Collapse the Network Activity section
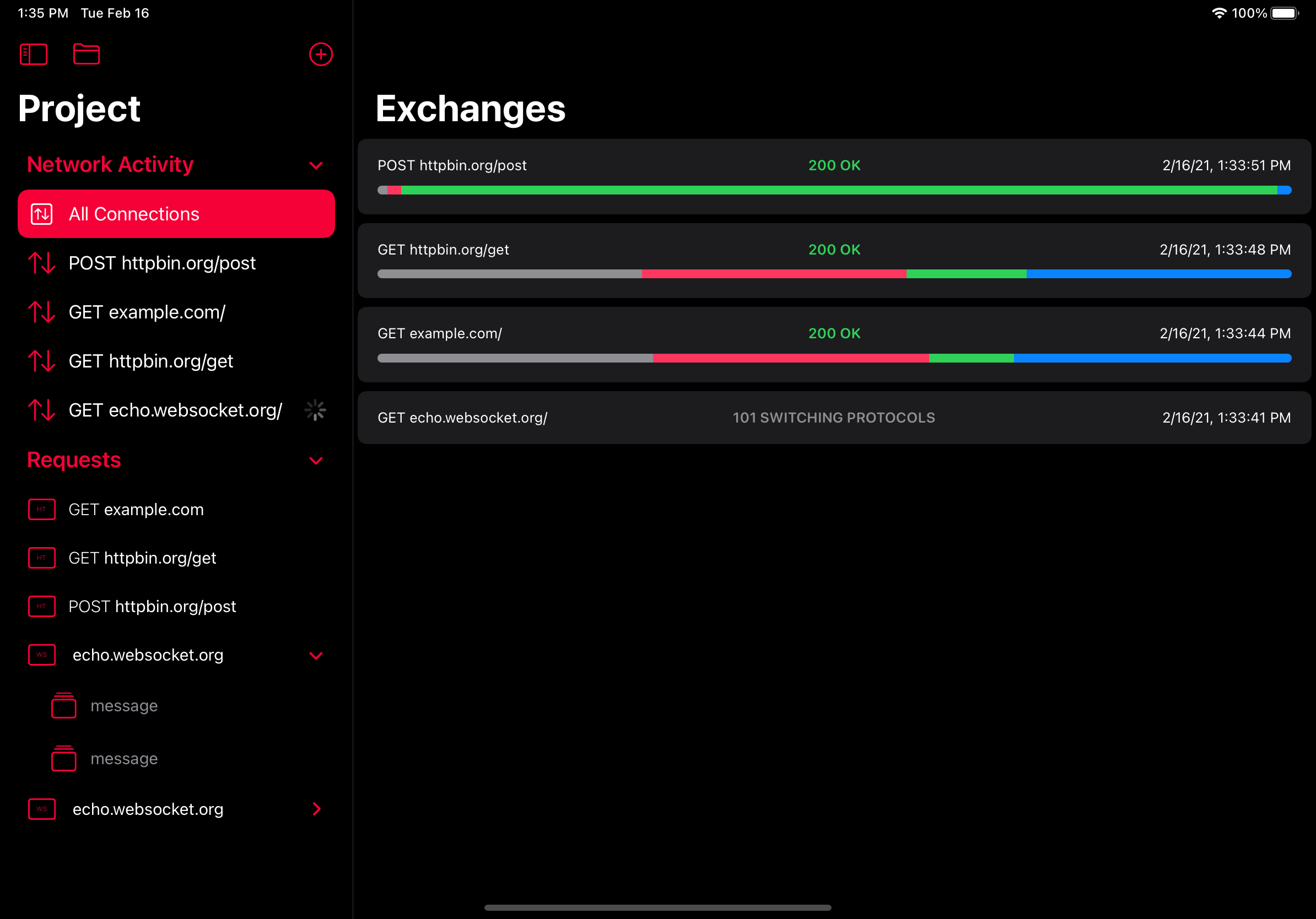Screen dimensions: 1316x919 pos(316,166)
